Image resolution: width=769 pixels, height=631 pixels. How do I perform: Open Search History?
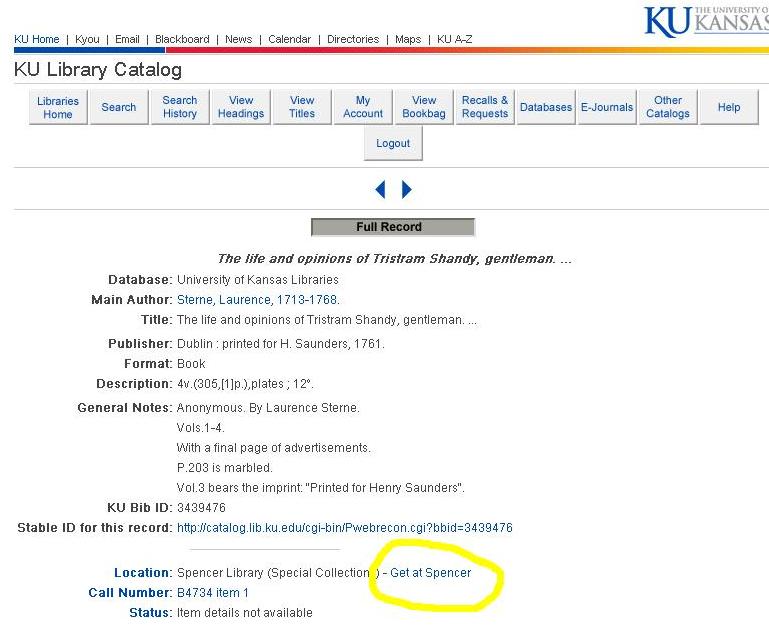tap(180, 107)
